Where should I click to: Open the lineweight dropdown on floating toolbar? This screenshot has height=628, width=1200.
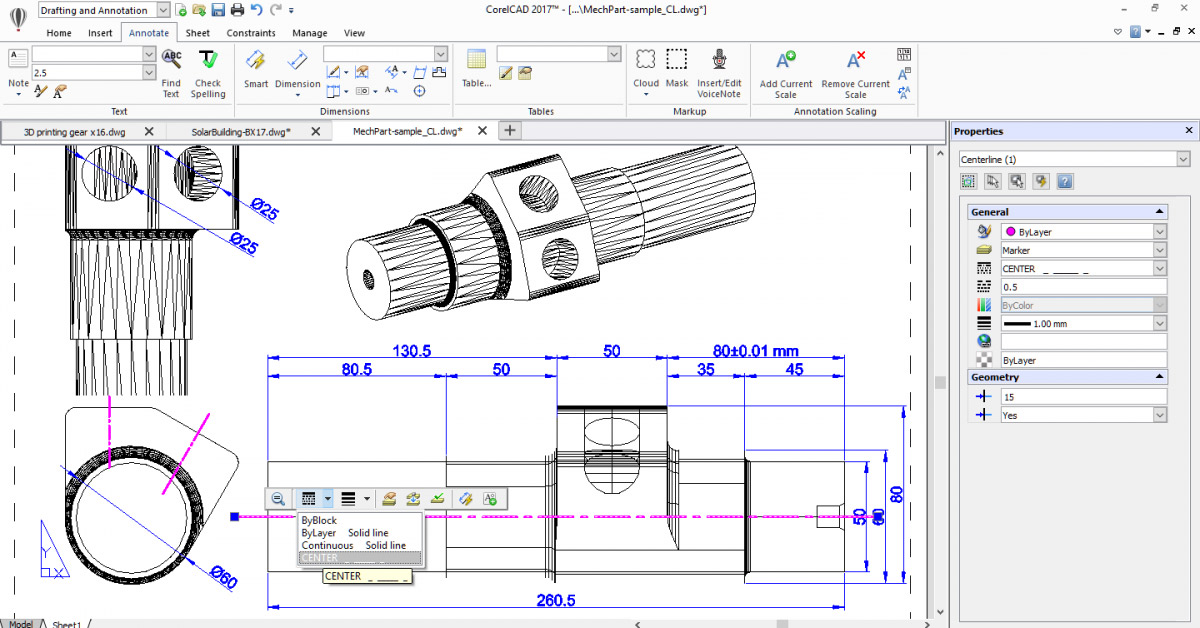(x=367, y=498)
